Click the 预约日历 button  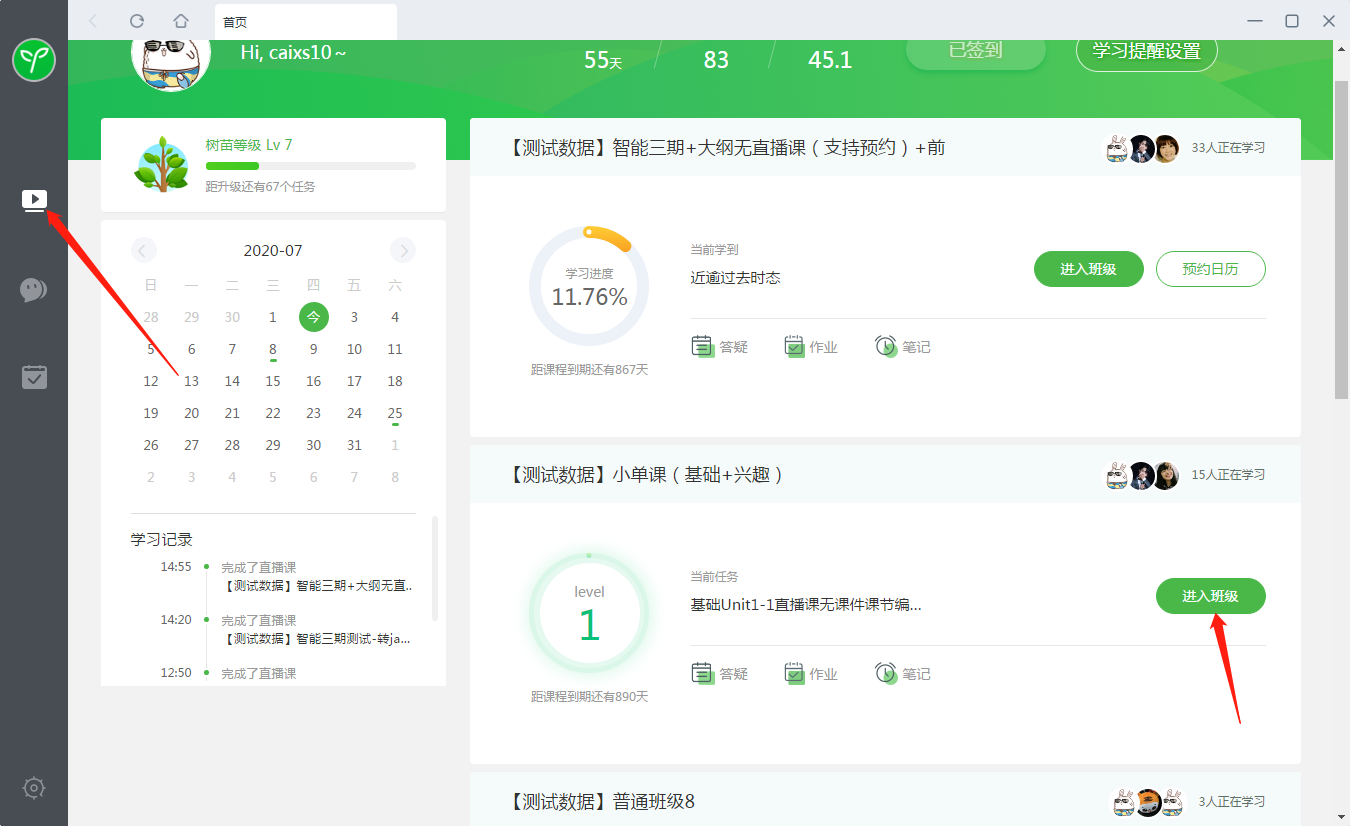pyautogui.click(x=1210, y=269)
